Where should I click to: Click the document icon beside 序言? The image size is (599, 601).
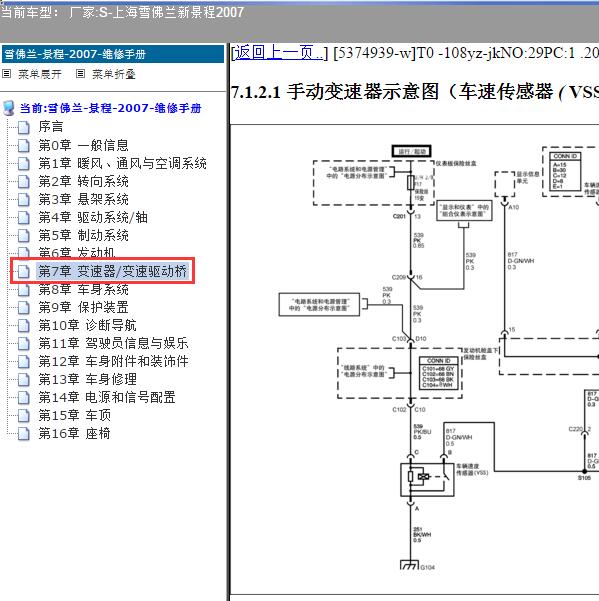(24, 127)
